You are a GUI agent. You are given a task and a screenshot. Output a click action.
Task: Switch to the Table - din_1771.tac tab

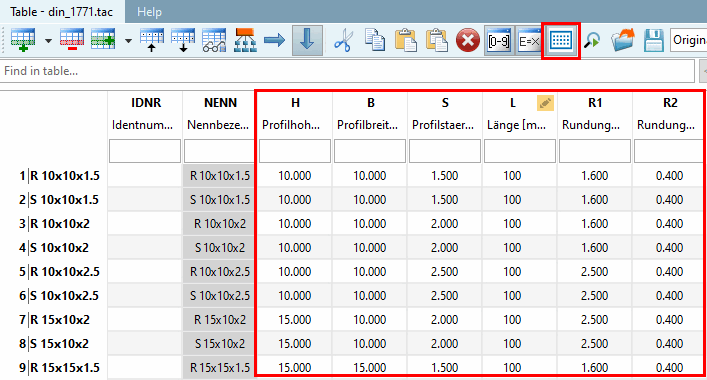click(62, 12)
